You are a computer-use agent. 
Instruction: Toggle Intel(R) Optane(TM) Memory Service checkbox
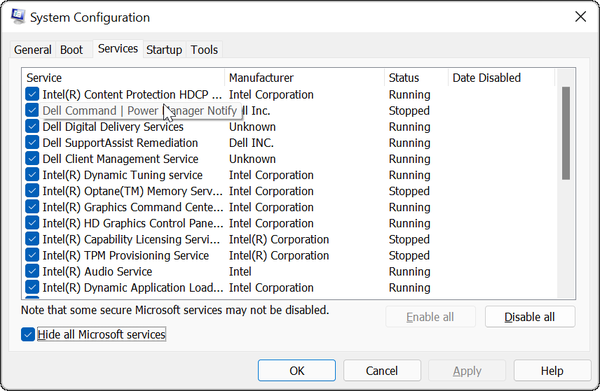coord(32,191)
